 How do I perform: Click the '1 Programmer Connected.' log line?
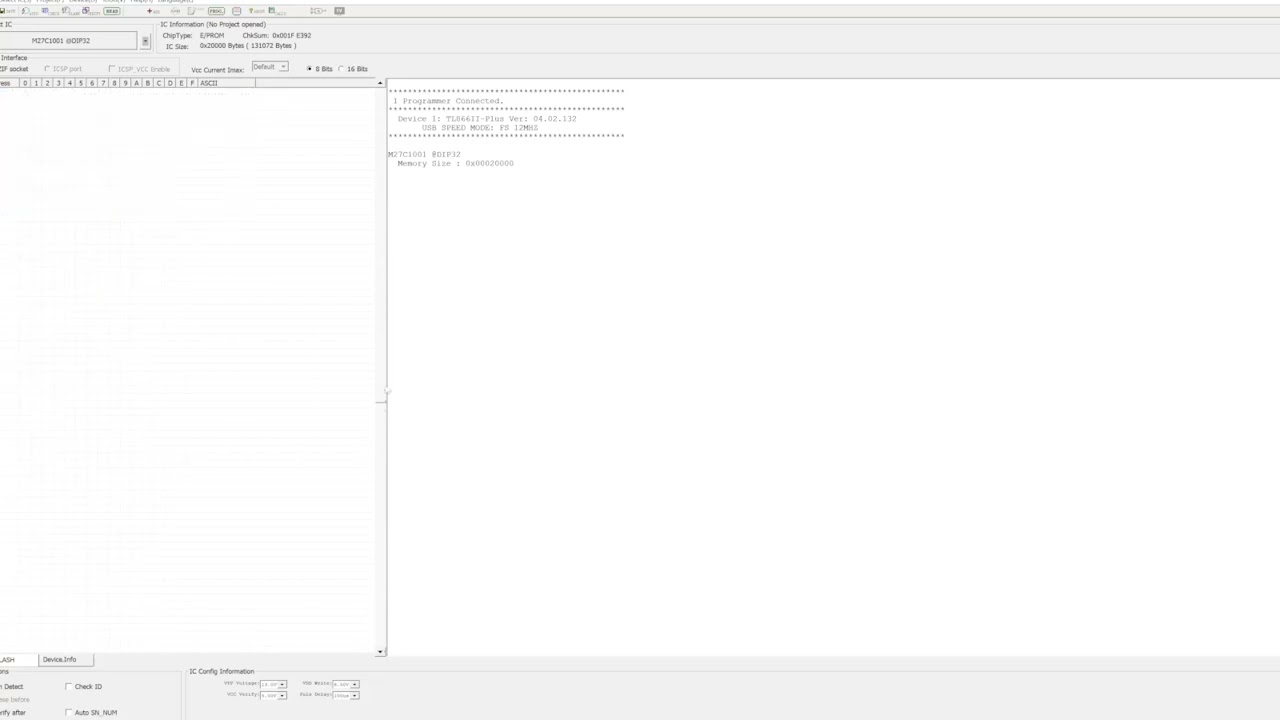(448, 101)
